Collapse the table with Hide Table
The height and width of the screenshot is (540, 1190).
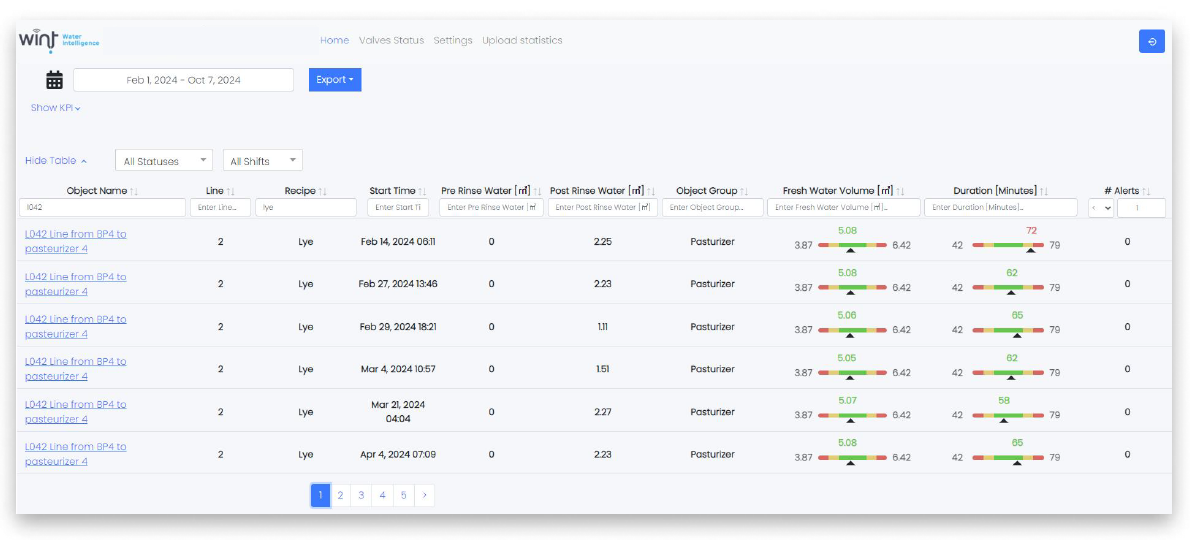[56, 161]
